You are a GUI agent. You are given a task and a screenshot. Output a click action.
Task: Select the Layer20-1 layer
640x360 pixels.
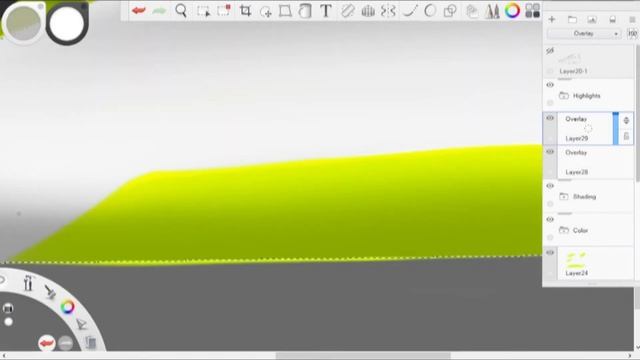[589, 62]
